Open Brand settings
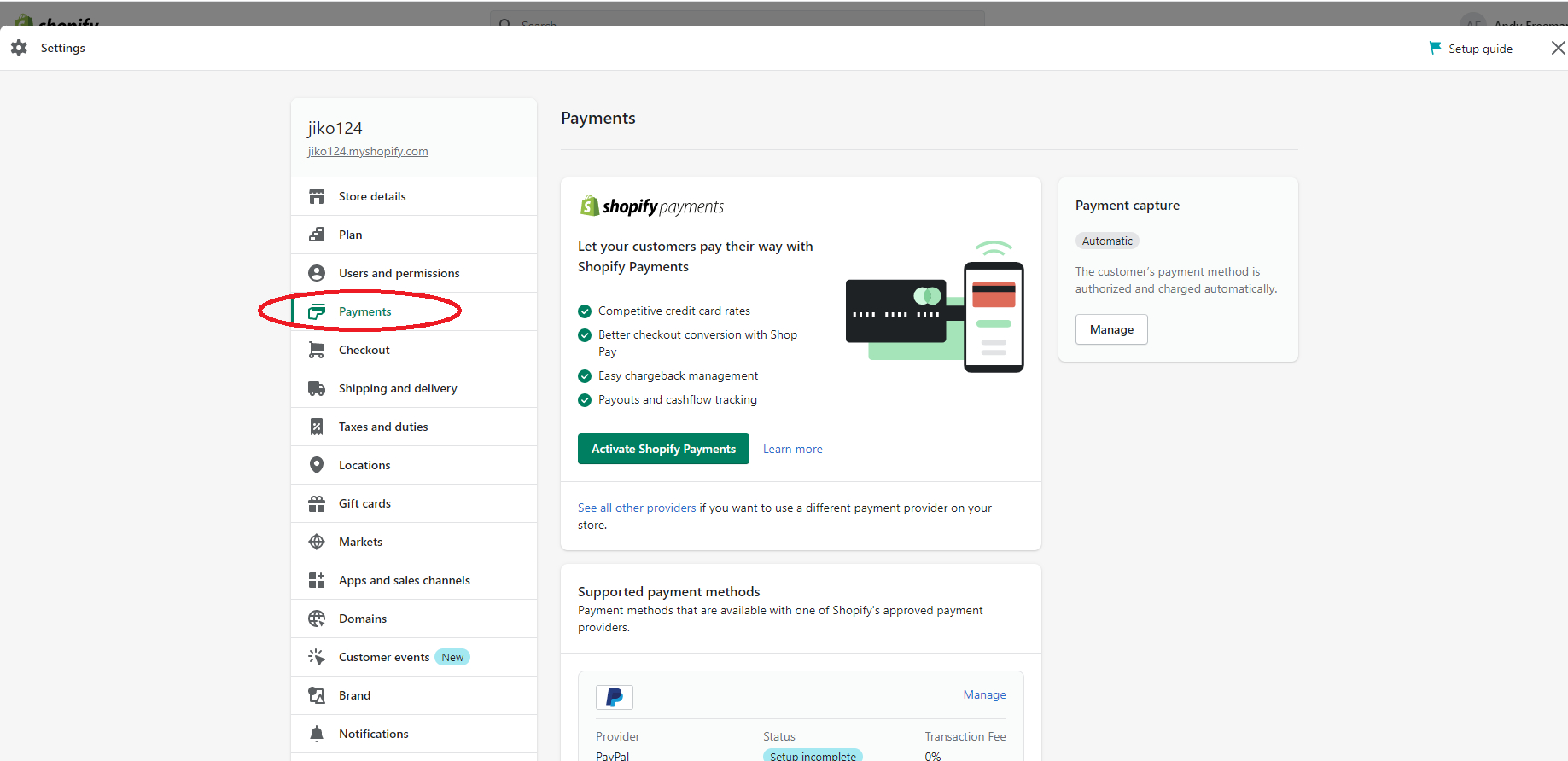The height and width of the screenshot is (761, 1568). coord(414,695)
